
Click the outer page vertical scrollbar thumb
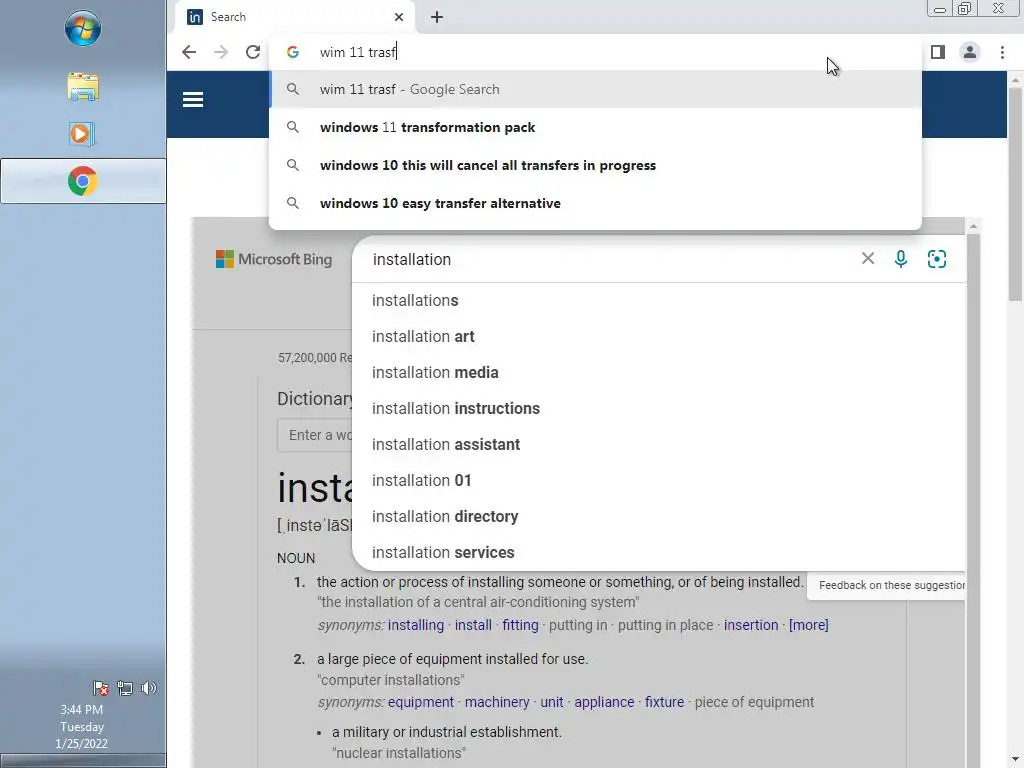[x=1015, y=195]
